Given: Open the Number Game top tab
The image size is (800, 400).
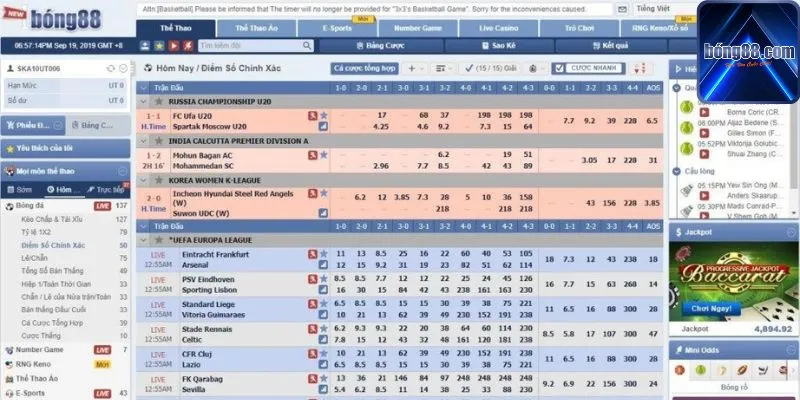Looking at the screenshot, I should 418,28.
